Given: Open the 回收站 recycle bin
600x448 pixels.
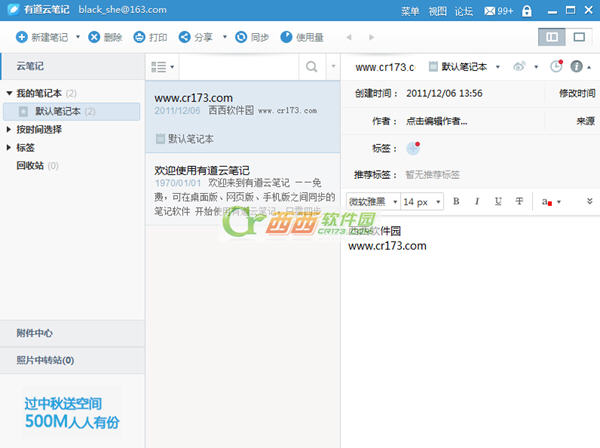Looking at the screenshot, I should point(37,165).
